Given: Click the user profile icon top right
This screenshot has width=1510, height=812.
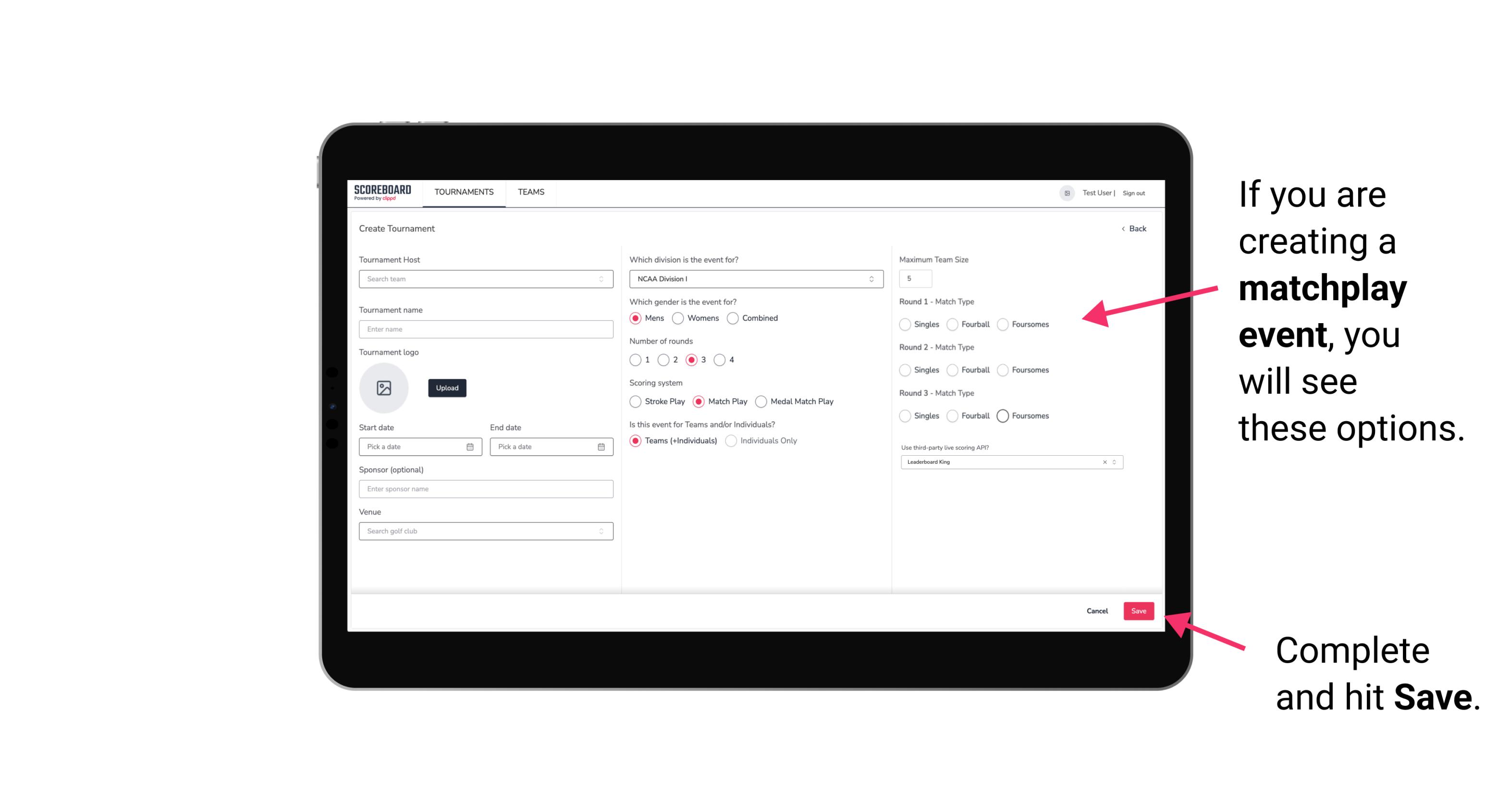Looking at the screenshot, I should point(1065,192).
